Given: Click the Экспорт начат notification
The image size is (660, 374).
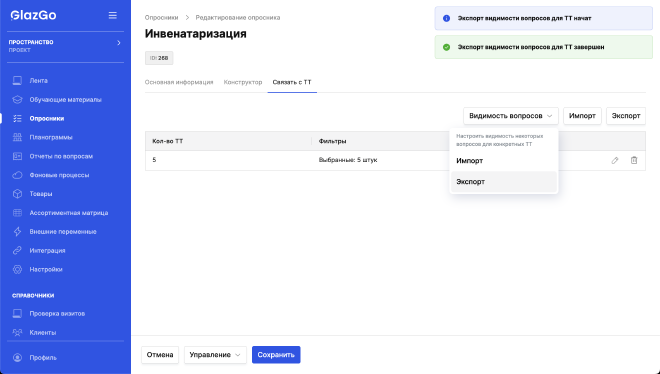Looking at the screenshot, I should pos(543,19).
